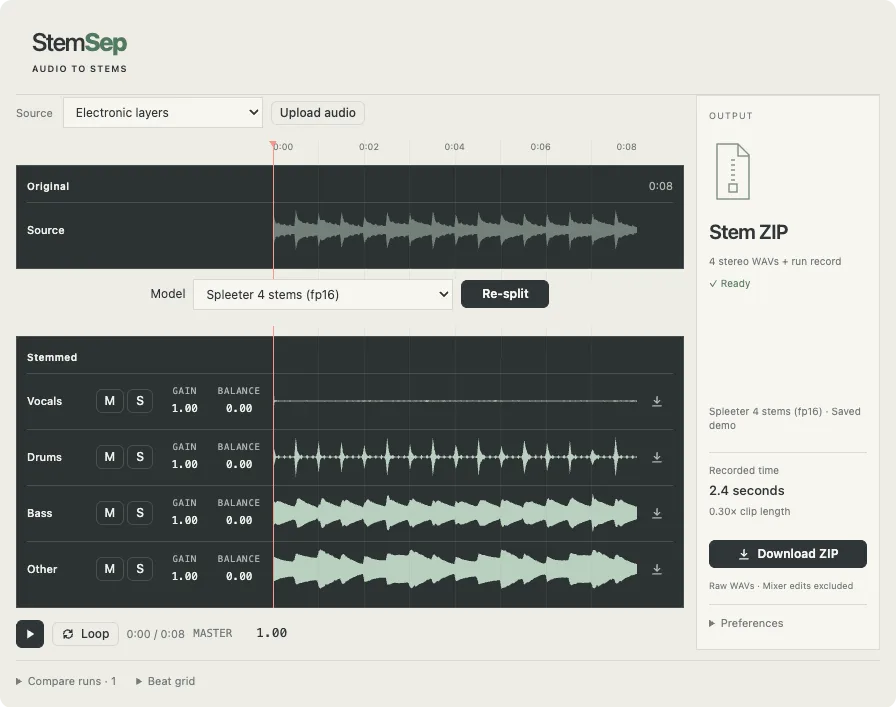Click the Vocals gain value

point(185,408)
